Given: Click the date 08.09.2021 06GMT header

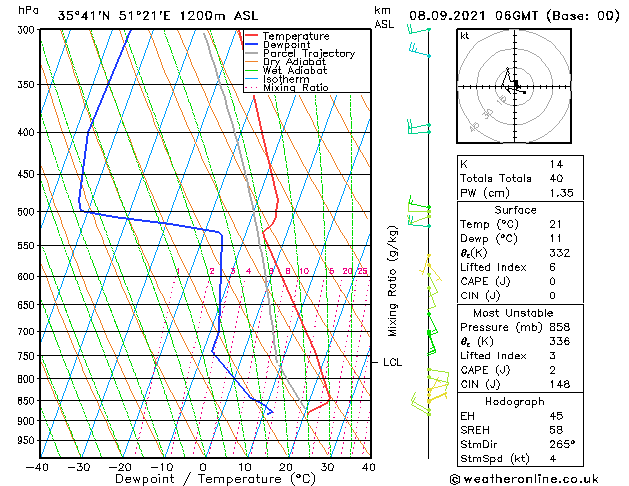Looking at the screenshot, I should [473, 16].
